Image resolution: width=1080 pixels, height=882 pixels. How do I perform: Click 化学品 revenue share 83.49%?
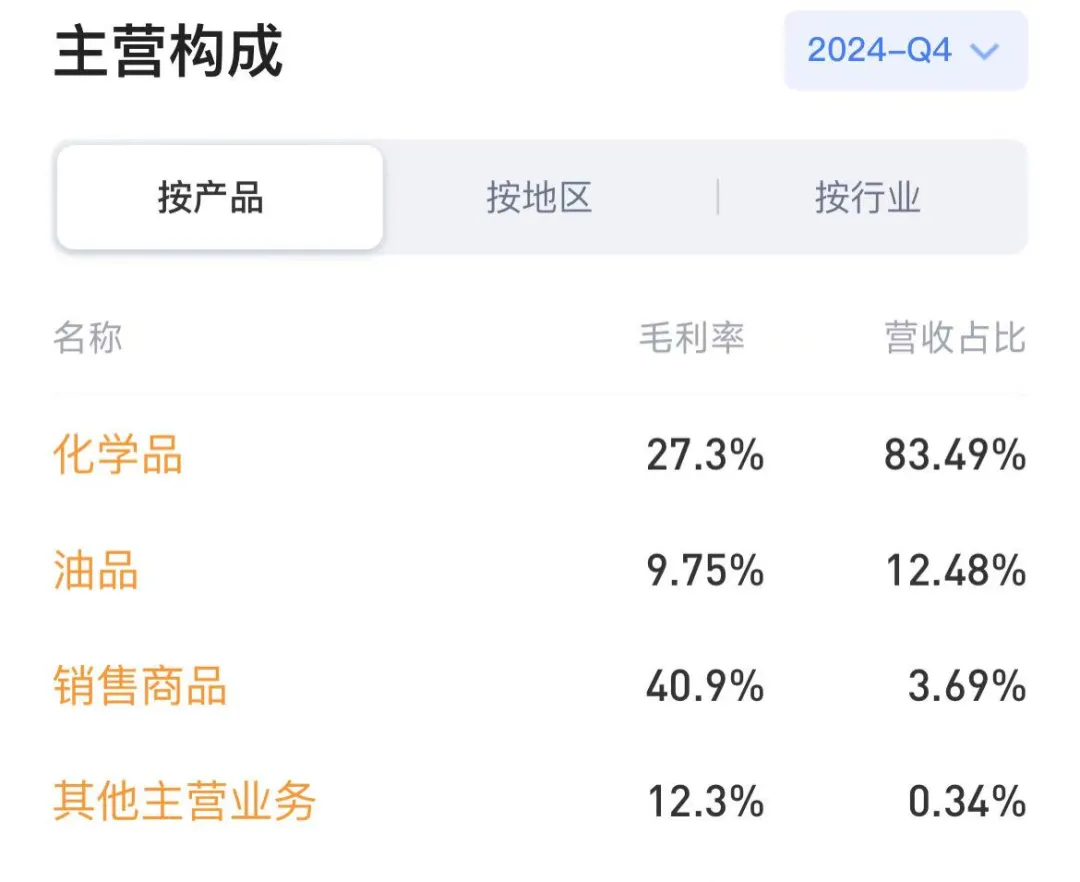(955, 455)
